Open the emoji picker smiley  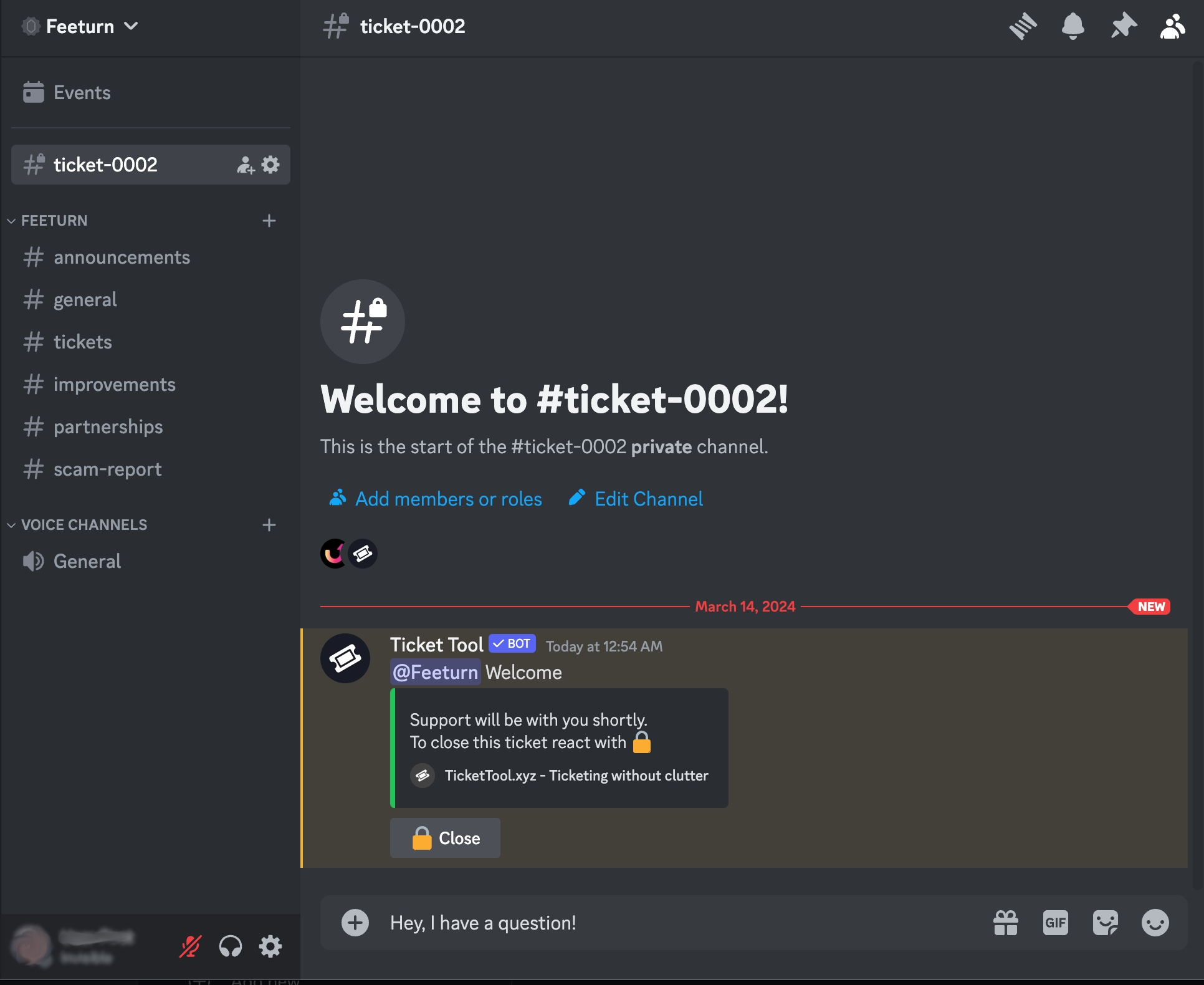tap(1155, 923)
